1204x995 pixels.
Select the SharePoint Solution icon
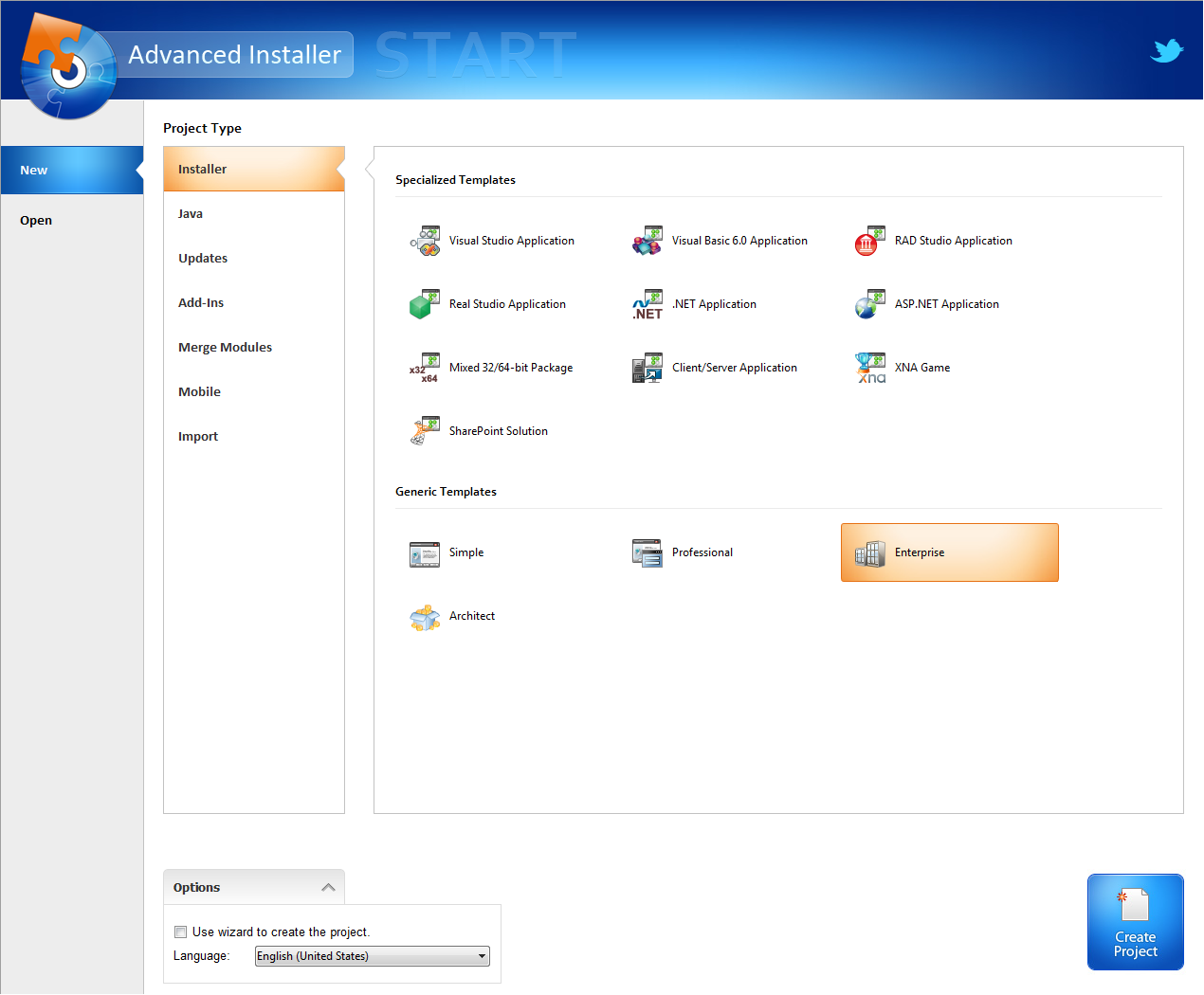pos(425,432)
